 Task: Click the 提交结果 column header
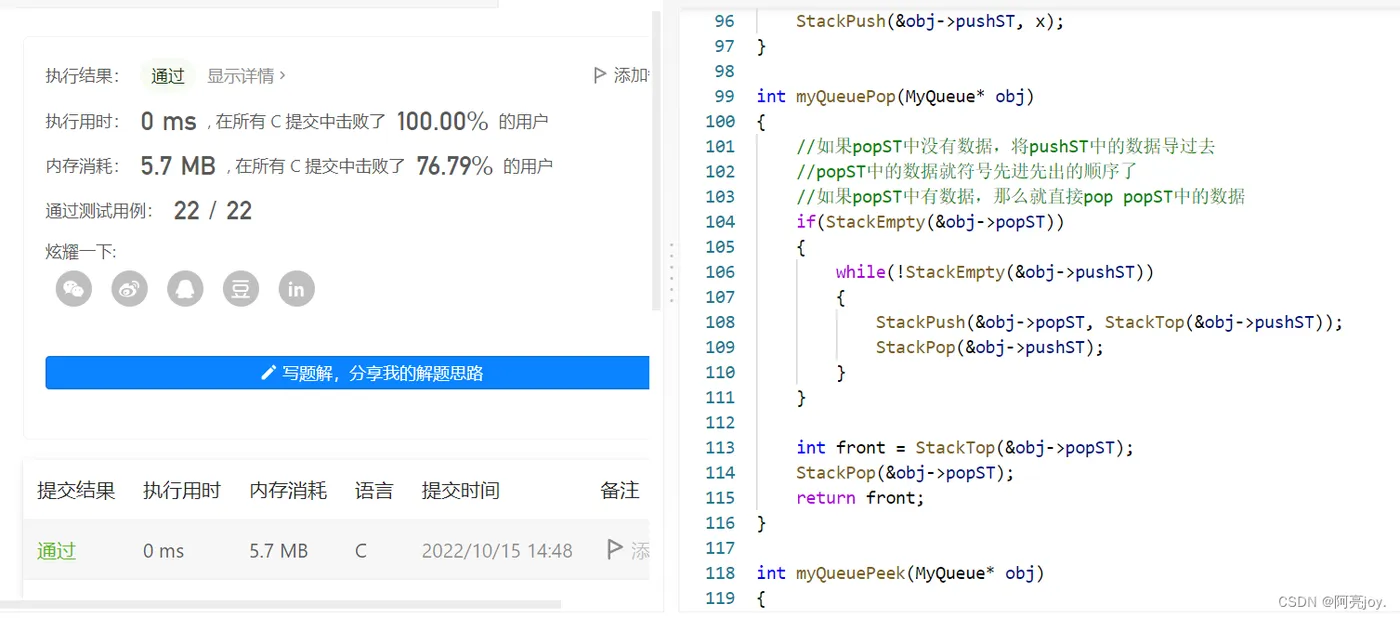point(75,490)
